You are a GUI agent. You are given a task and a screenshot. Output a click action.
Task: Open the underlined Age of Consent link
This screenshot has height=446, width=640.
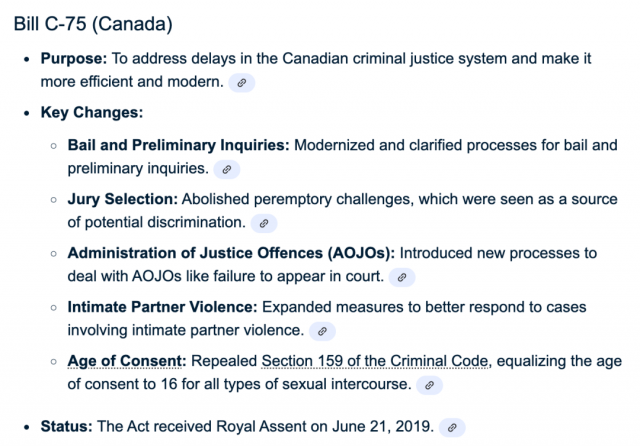click(124, 361)
